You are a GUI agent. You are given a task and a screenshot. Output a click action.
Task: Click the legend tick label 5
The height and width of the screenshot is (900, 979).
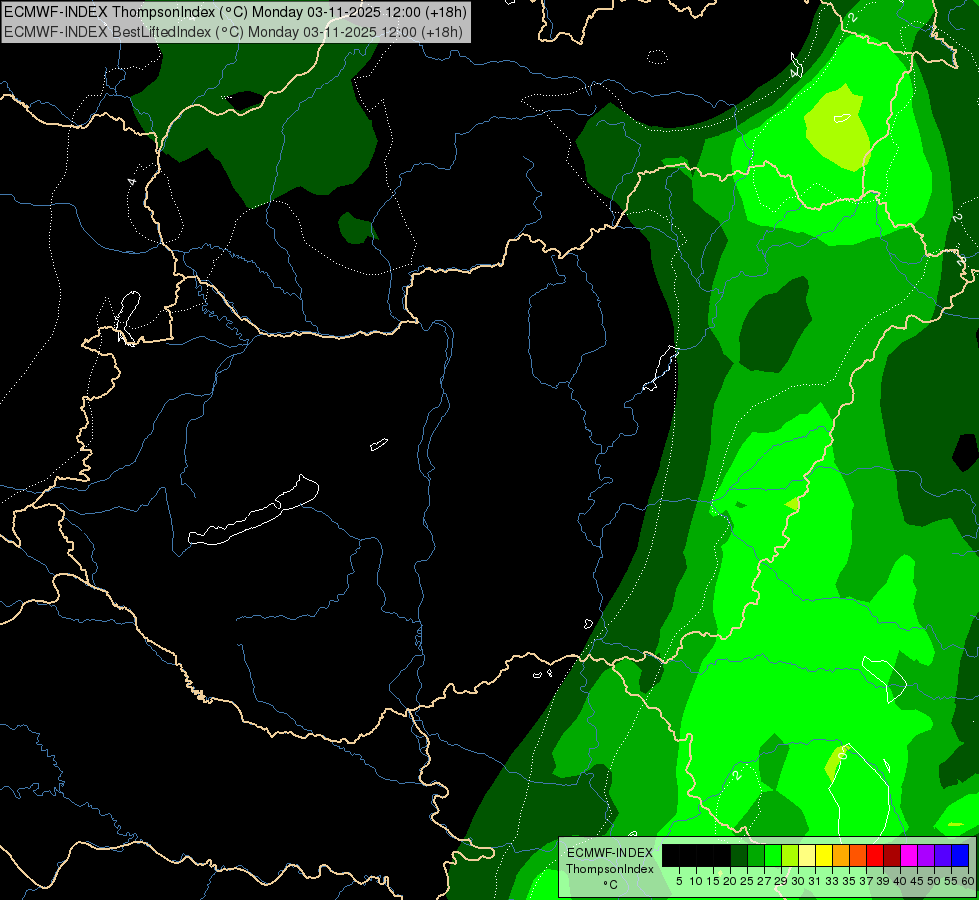[679, 881]
